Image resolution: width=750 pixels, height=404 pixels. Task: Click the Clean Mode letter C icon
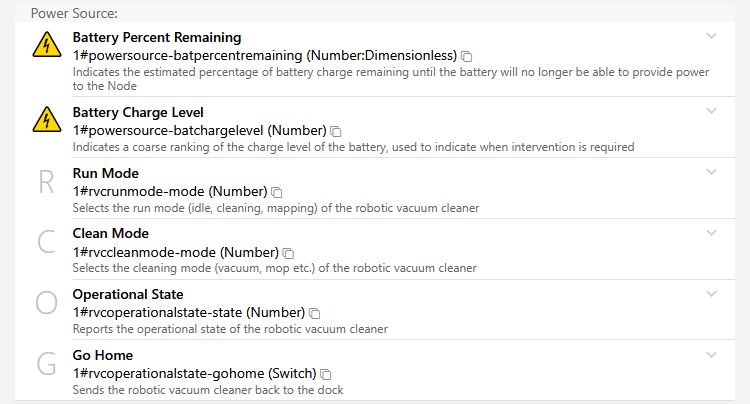pos(46,242)
